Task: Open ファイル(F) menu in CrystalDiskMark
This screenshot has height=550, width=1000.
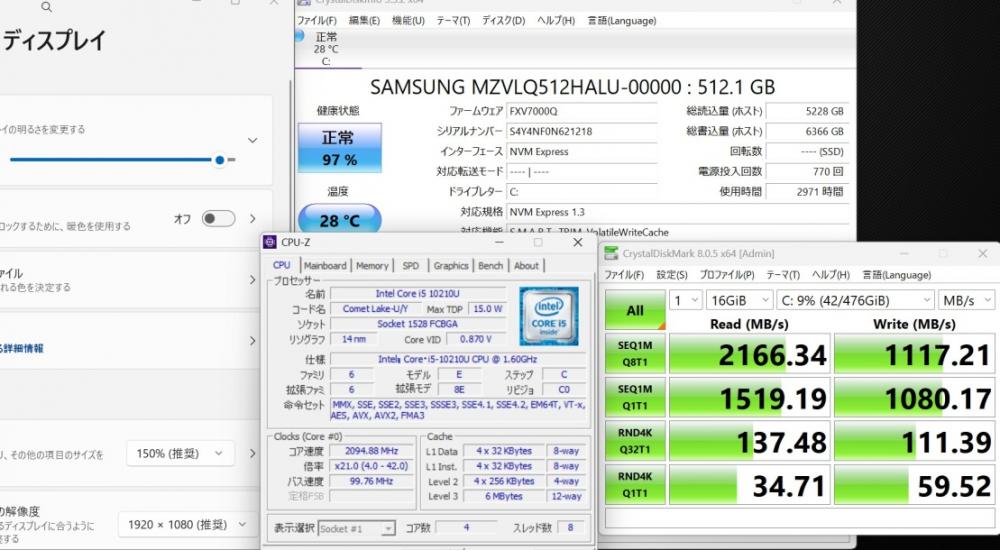Action: [624, 275]
